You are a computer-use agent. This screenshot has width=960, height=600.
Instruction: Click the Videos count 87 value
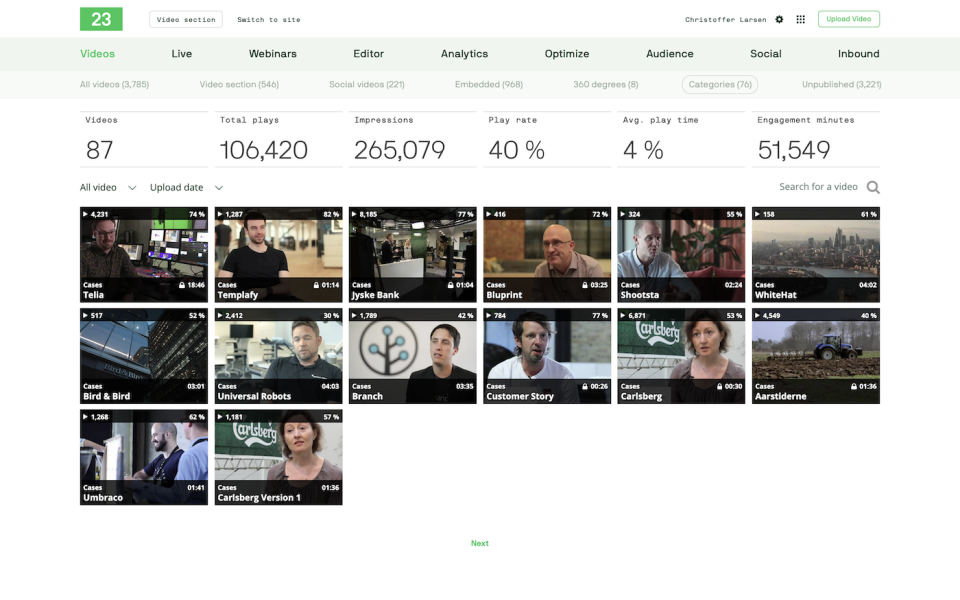coord(99,150)
